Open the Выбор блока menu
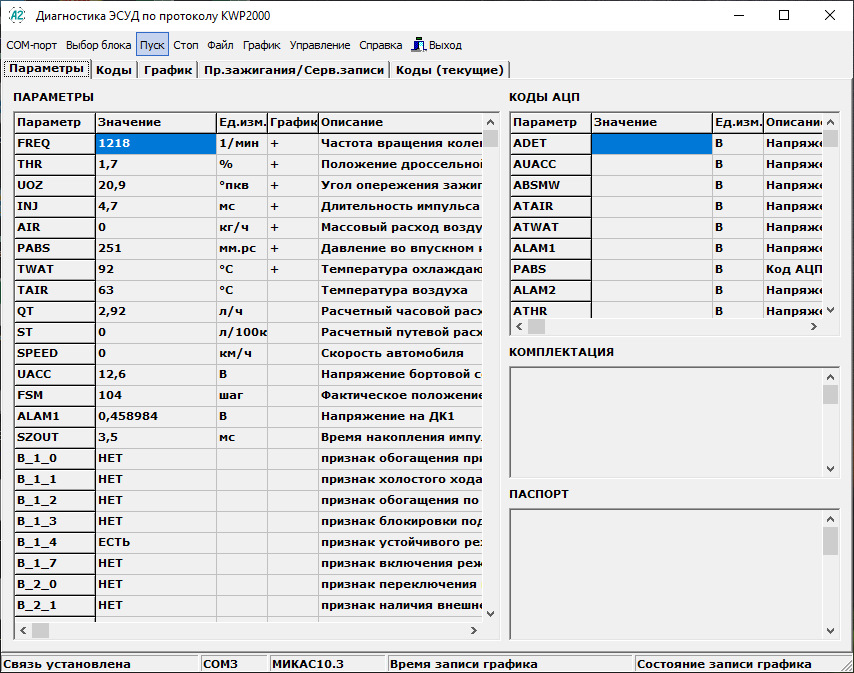The width and height of the screenshot is (854, 673). (x=99, y=45)
